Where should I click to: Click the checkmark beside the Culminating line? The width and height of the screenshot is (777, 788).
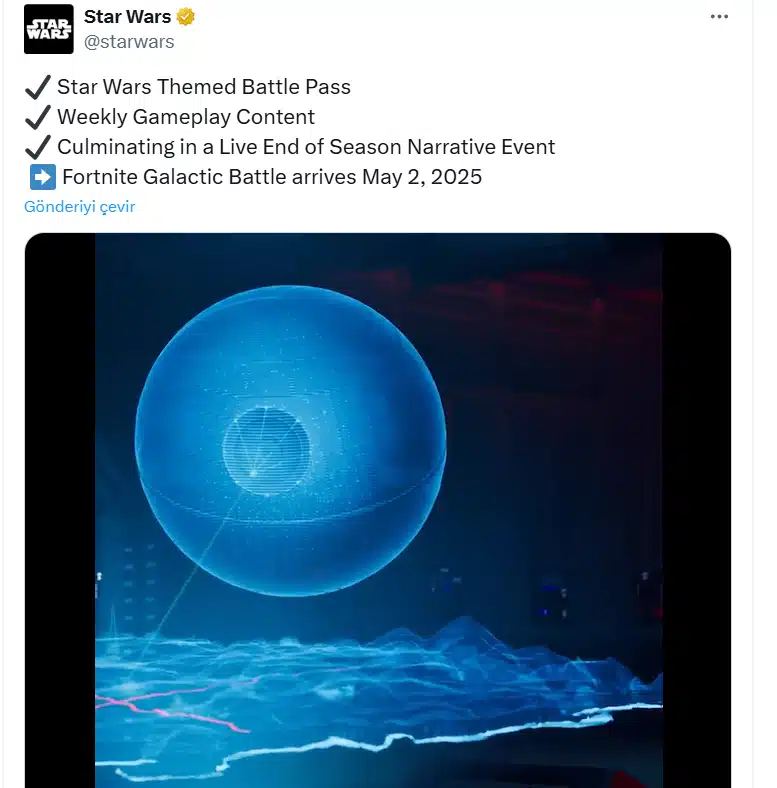38,148
